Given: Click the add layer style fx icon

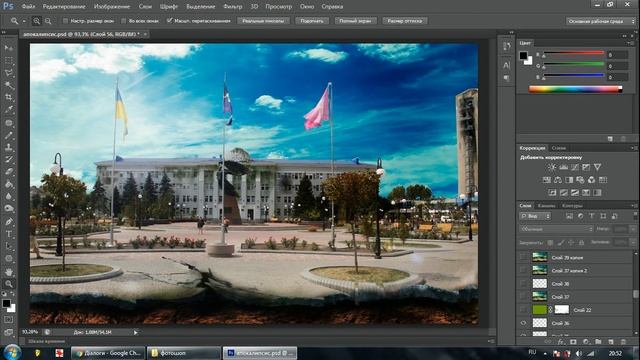Looking at the screenshot, I should tap(561, 342).
